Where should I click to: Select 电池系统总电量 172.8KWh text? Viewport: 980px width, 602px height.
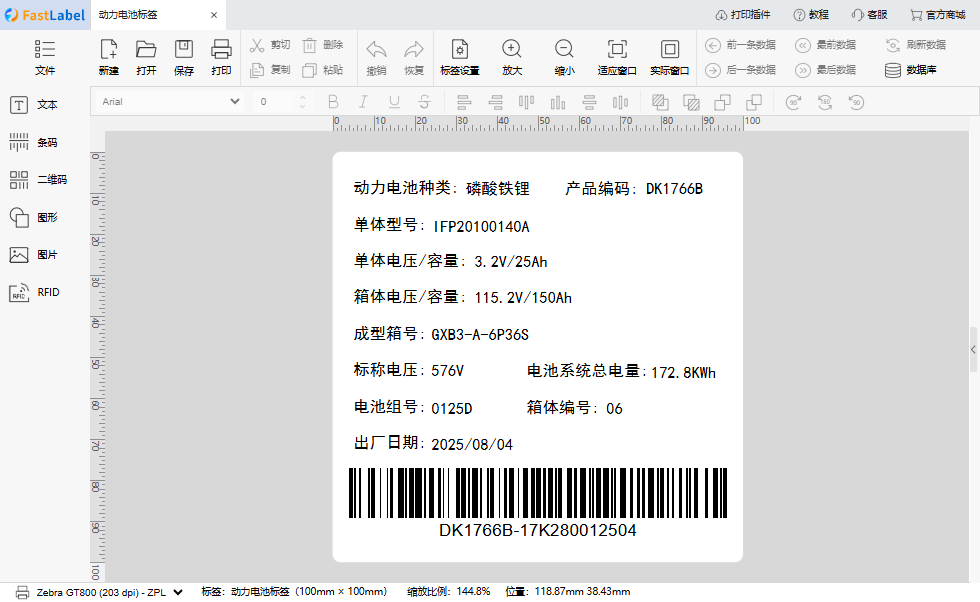(621, 371)
